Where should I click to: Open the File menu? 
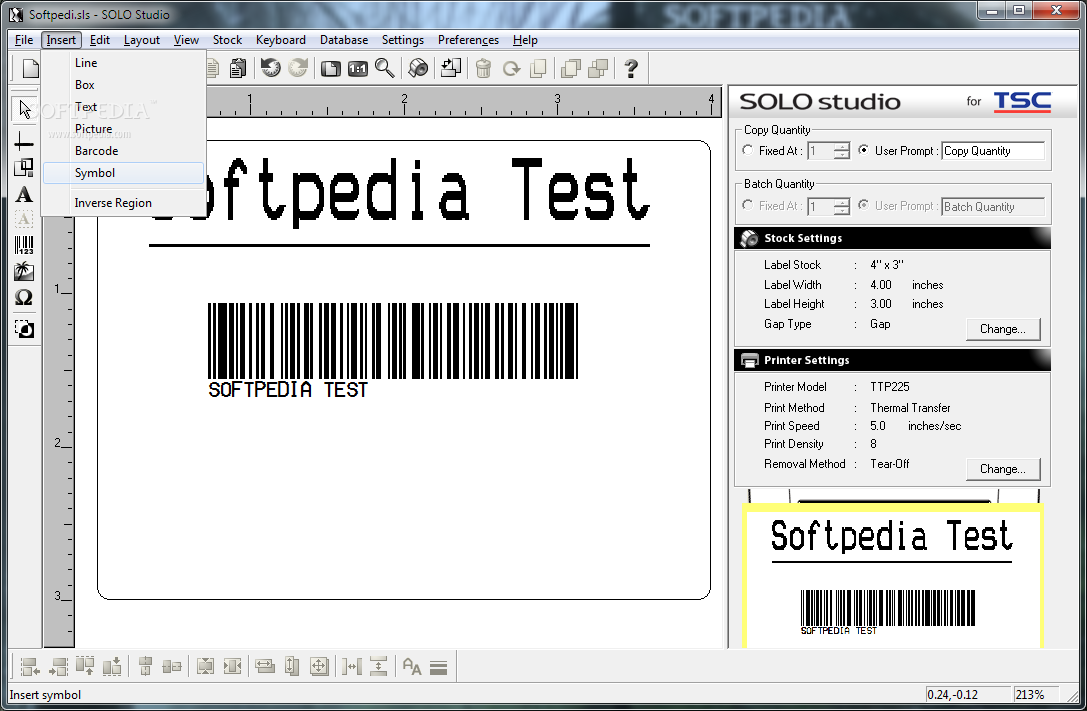pos(24,40)
